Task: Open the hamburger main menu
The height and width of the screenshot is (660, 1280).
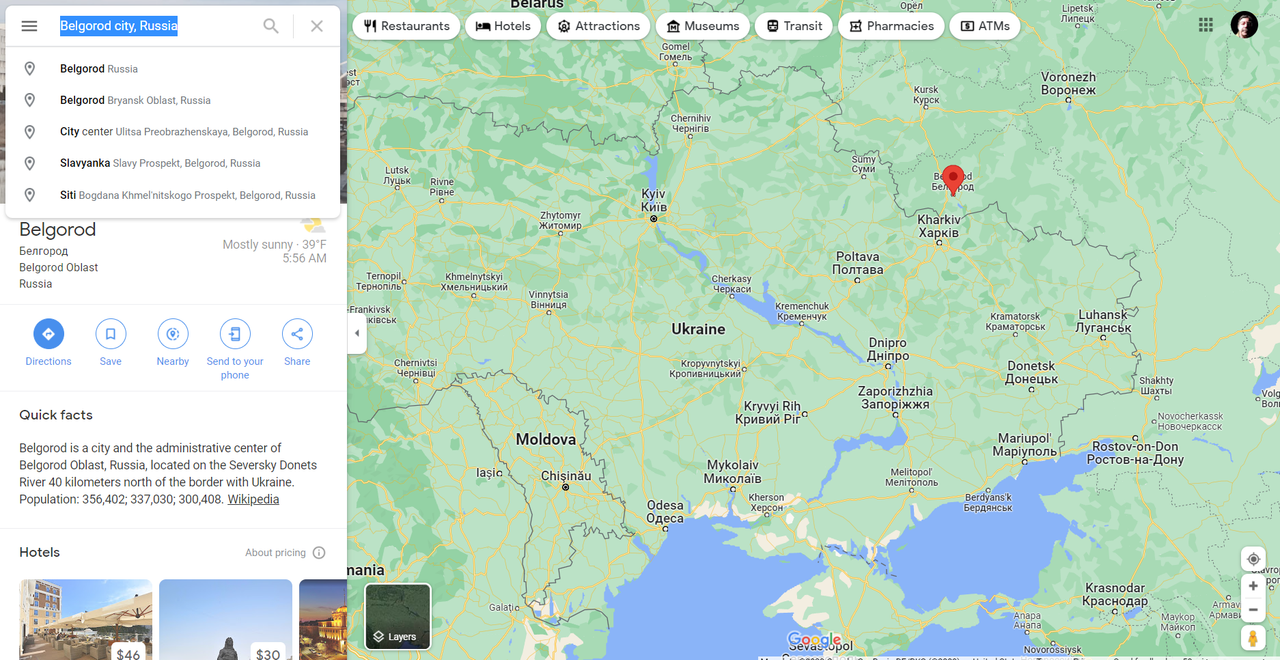Action: 29,26
